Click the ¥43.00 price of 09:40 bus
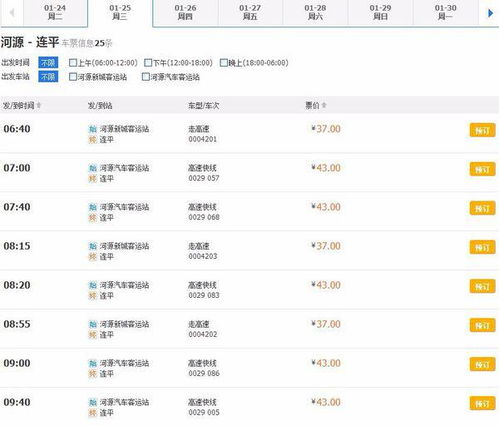This screenshot has width=499, height=426. [326, 402]
